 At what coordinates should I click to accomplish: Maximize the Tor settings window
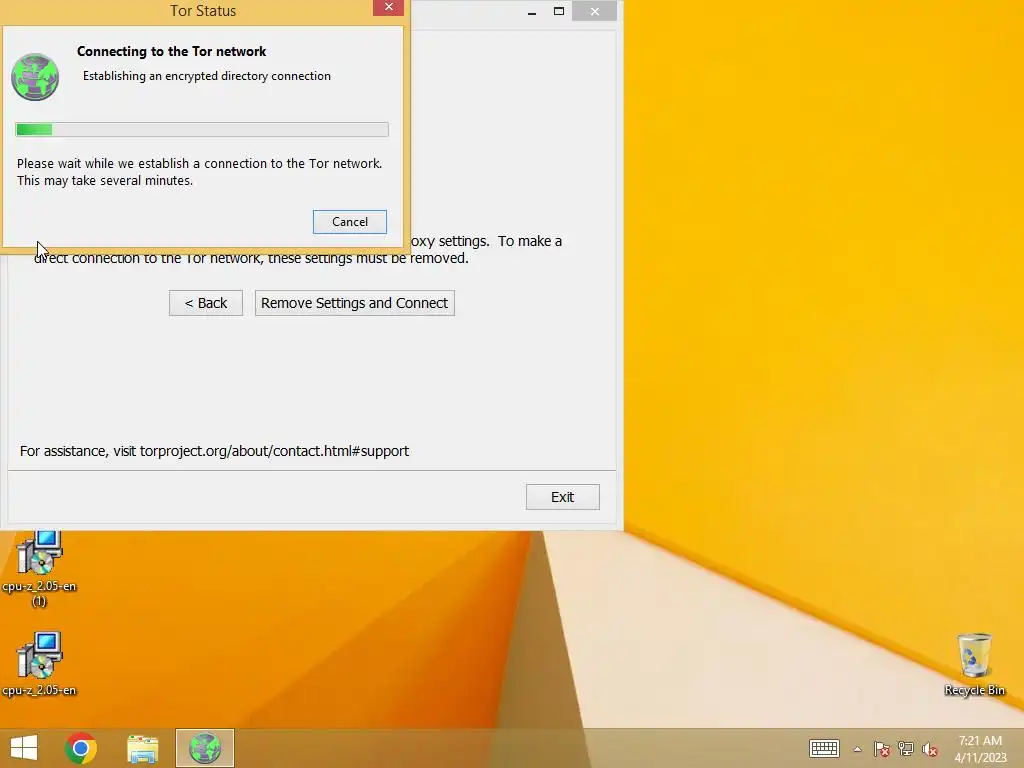pyautogui.click(x=559, y=11)
